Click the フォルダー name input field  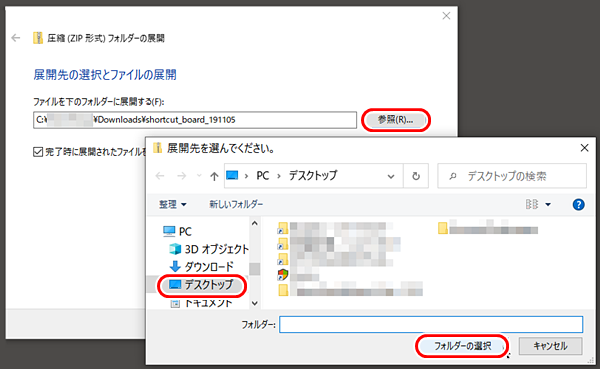(x=431, y=324)
